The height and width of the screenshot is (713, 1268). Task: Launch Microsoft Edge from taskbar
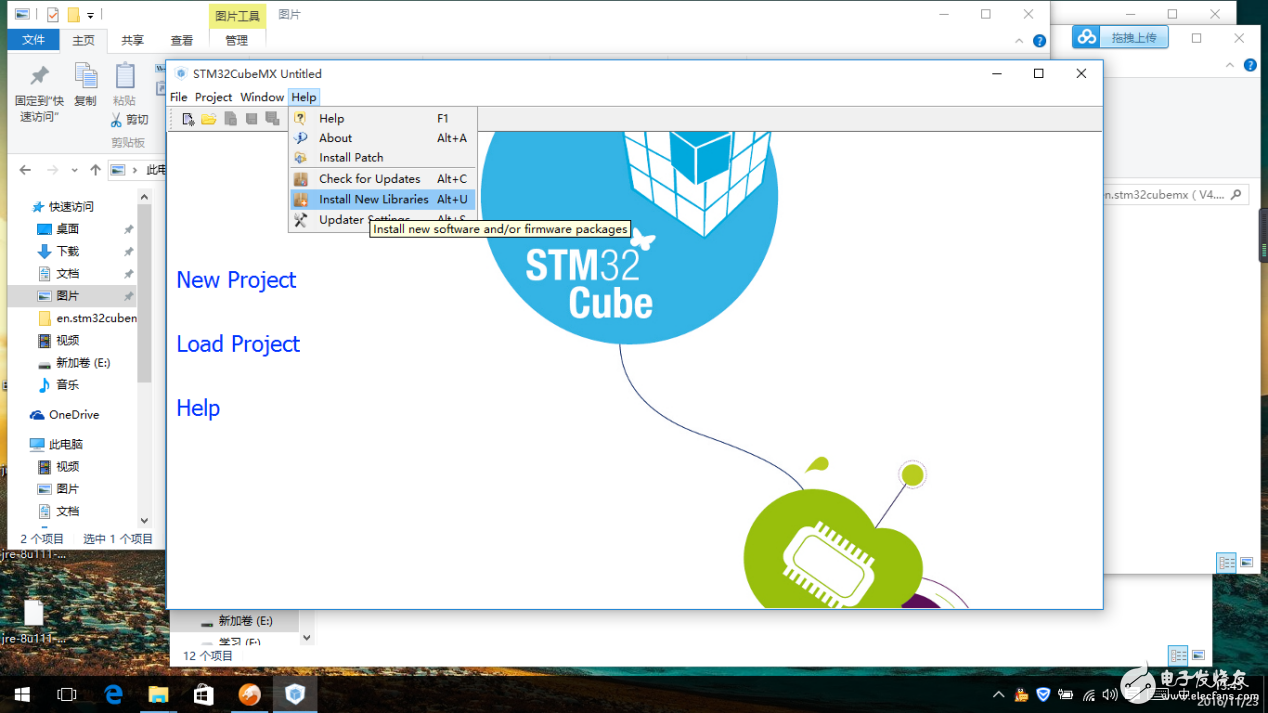coord(113,694)
